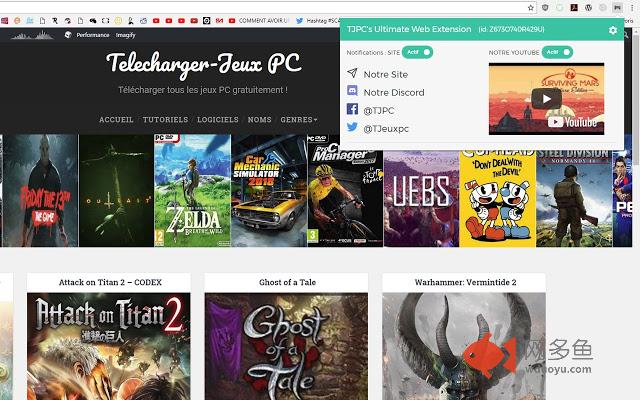Open the orange globe bookmark icon
This screenshot has height=400, width=640.
(x=17, y=20)
